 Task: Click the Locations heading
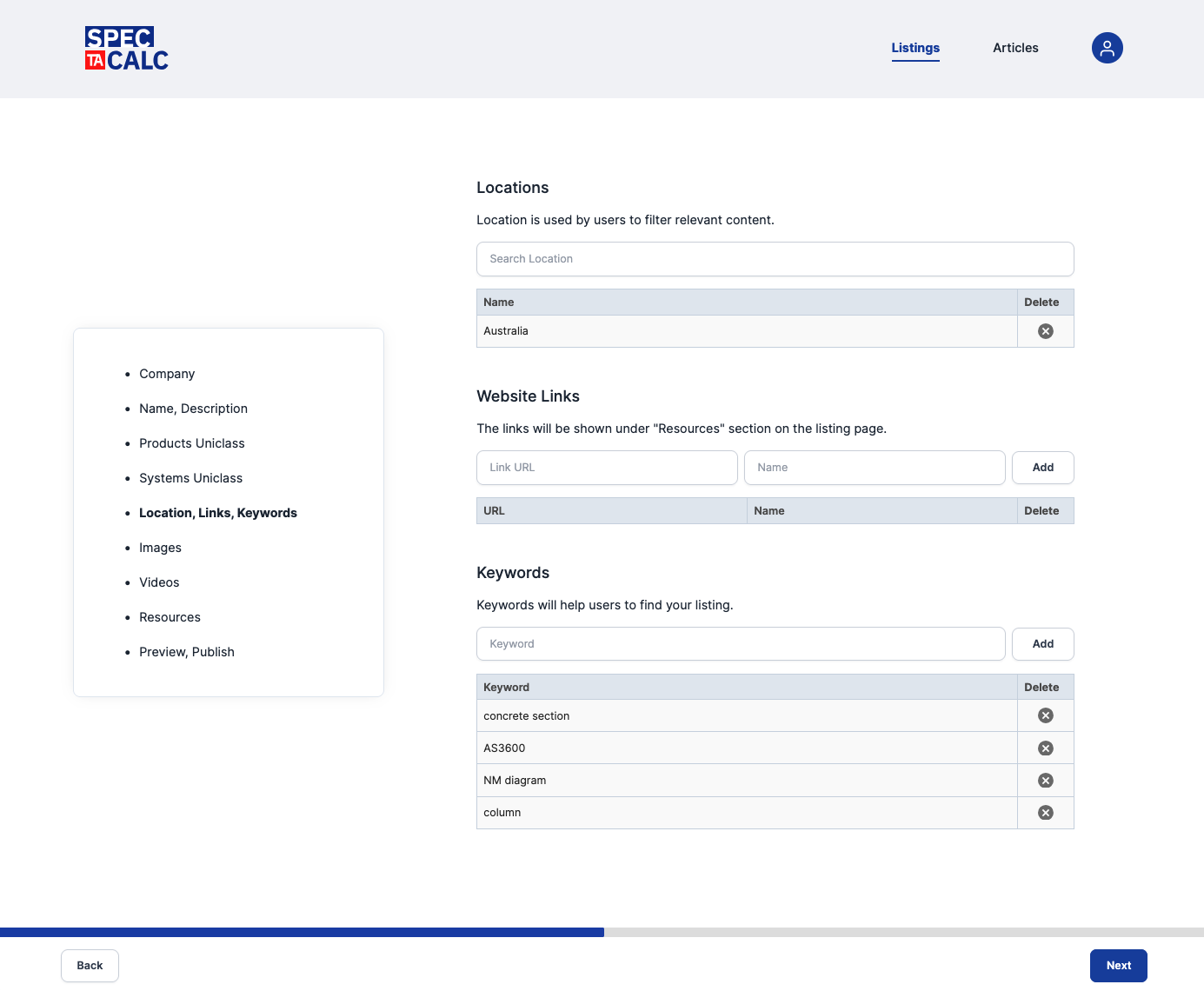tap(513, 188)
